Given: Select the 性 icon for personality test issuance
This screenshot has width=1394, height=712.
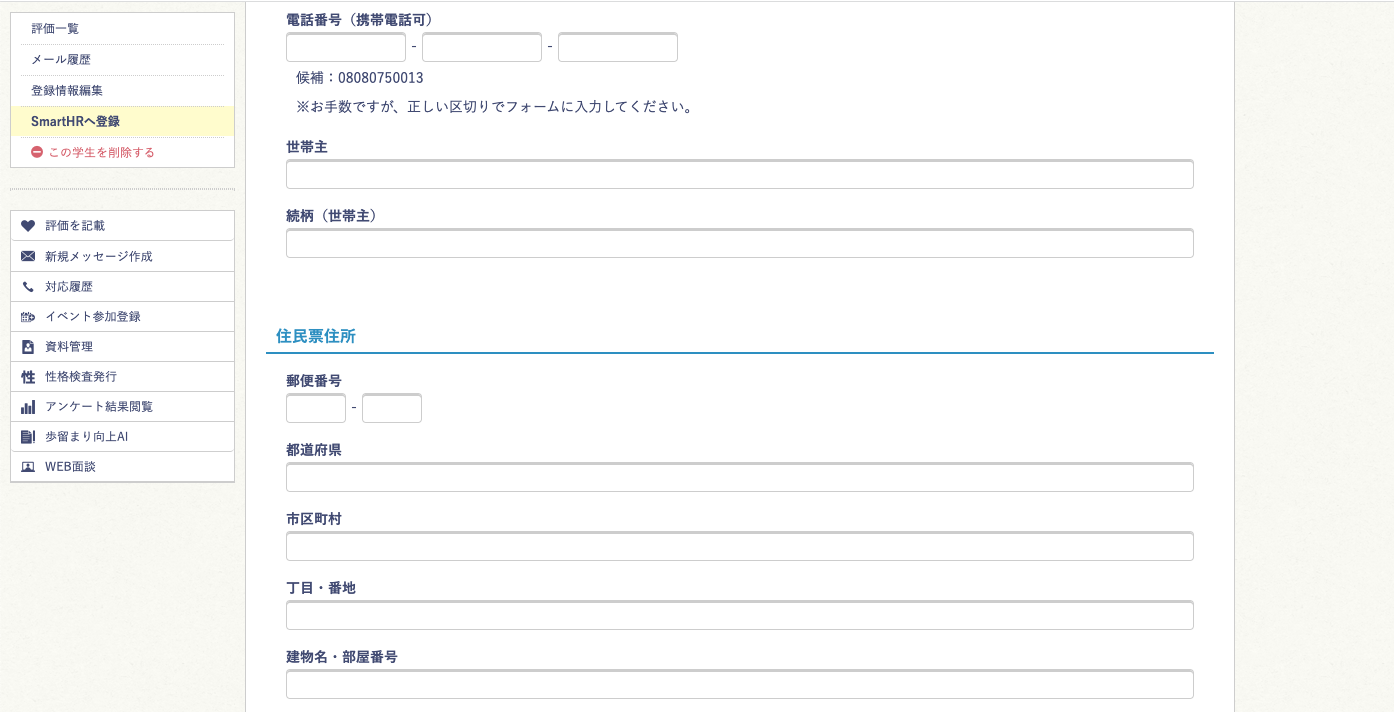Looking at the screenshot, I should click(27, 376).
